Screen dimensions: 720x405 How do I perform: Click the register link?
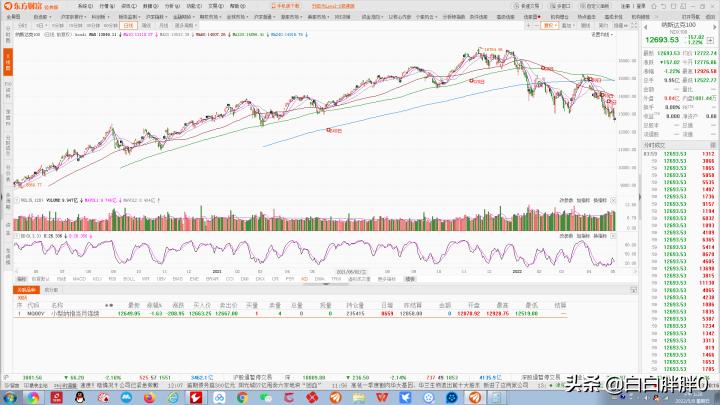[625, 6]
